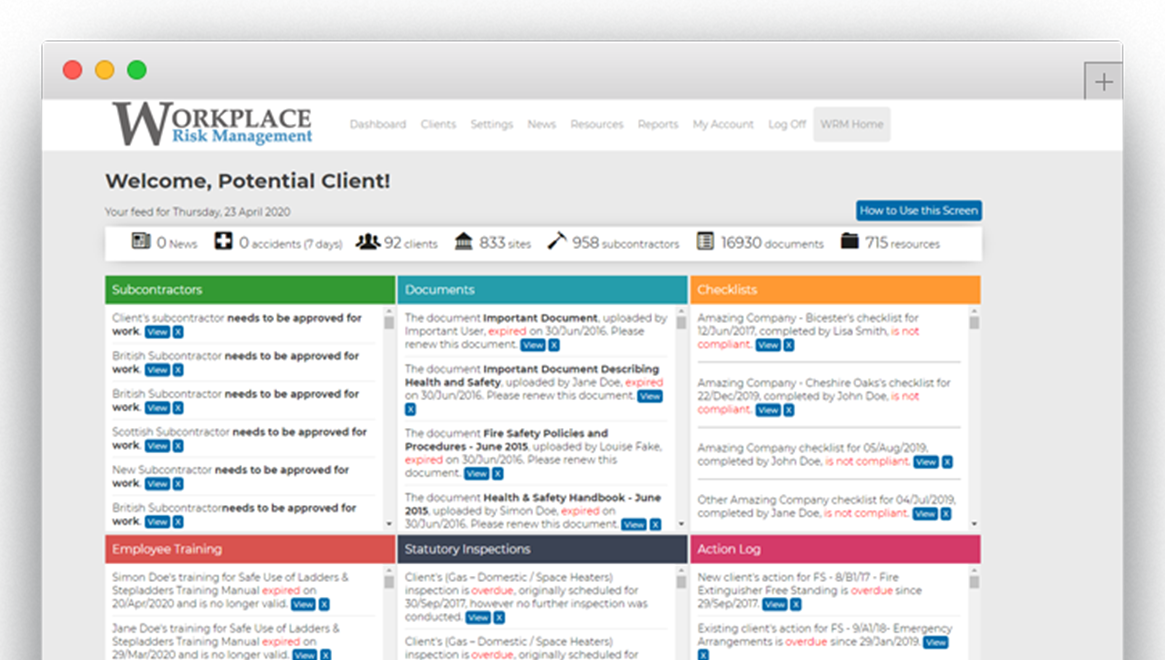The width and height of the screenshot is (1165, 660).
Task: Click Documents panel scroll-down arrow
Action: (681, 524)
